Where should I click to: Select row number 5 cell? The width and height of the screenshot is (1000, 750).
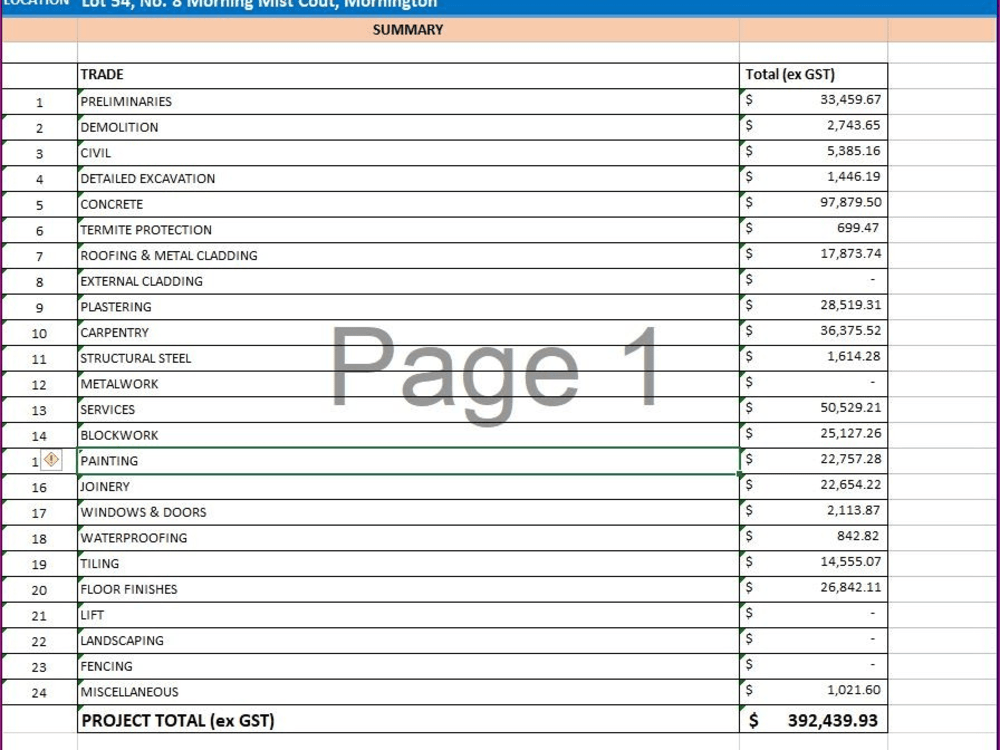pyautogui.click(x=40, y=205)
